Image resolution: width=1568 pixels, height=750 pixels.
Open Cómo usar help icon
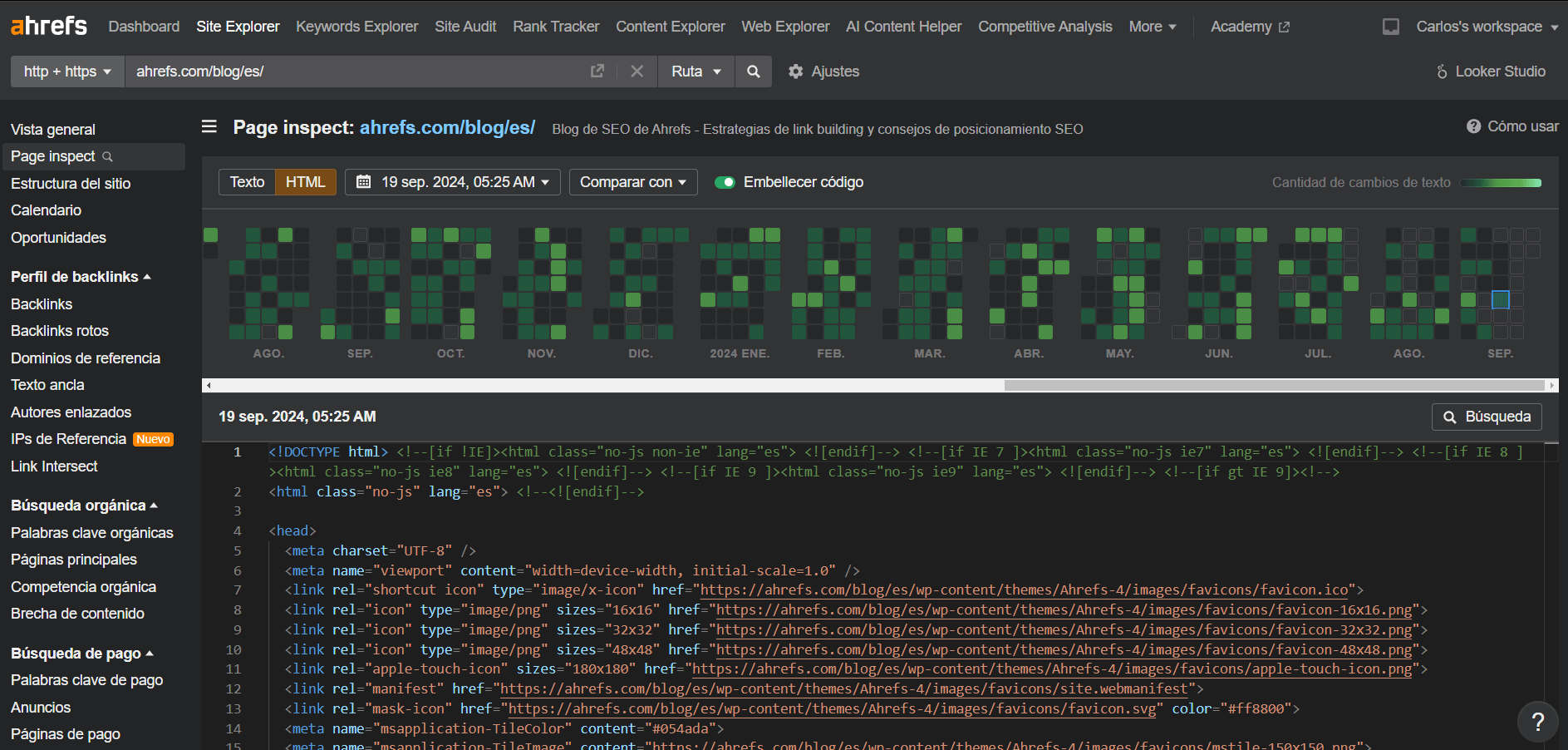[1473, 126]
